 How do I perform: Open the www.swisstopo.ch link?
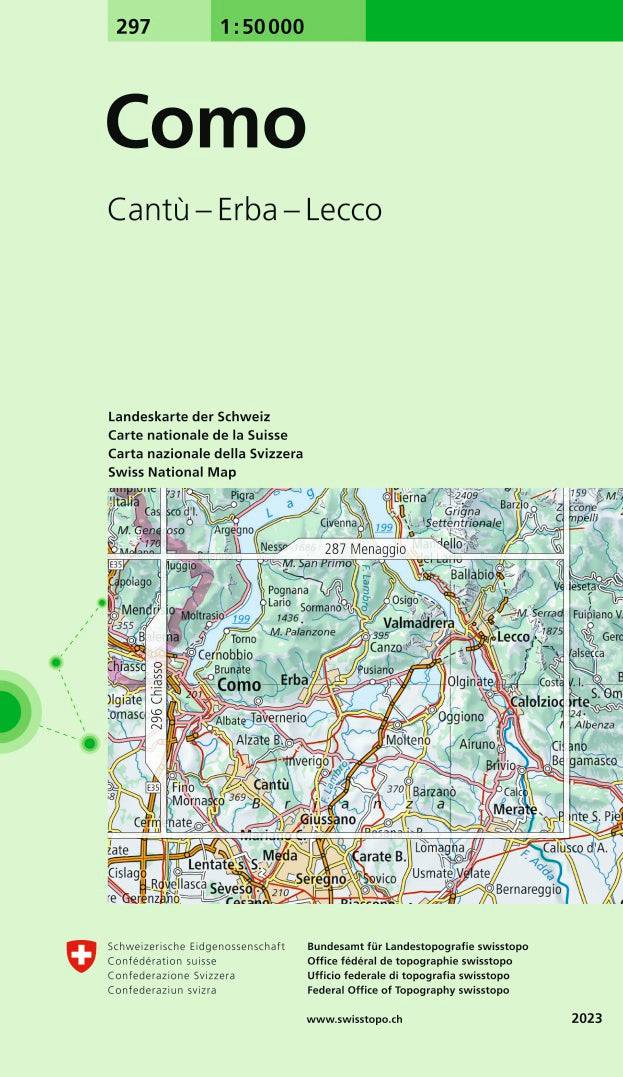[354, 1019]
